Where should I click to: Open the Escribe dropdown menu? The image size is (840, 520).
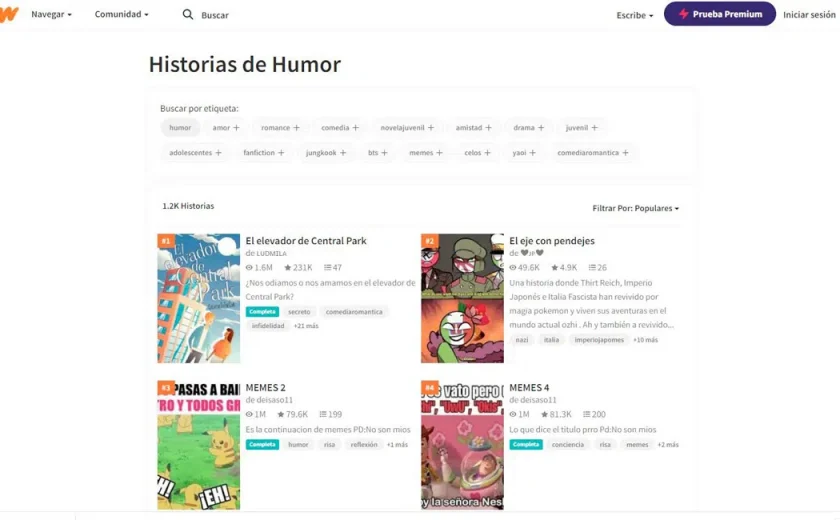[x=635, y=15]
